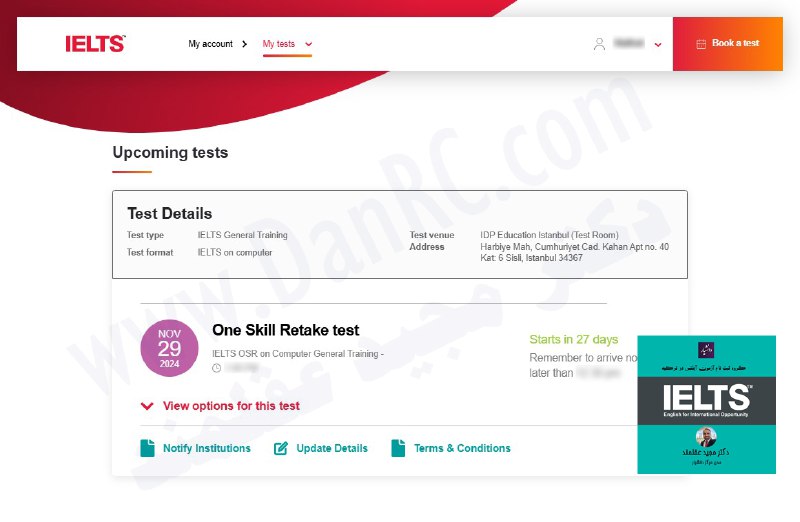Expand the My tests dropdown arrow
The height and width of the screenshot is (522, 800).
coord(309,44)
